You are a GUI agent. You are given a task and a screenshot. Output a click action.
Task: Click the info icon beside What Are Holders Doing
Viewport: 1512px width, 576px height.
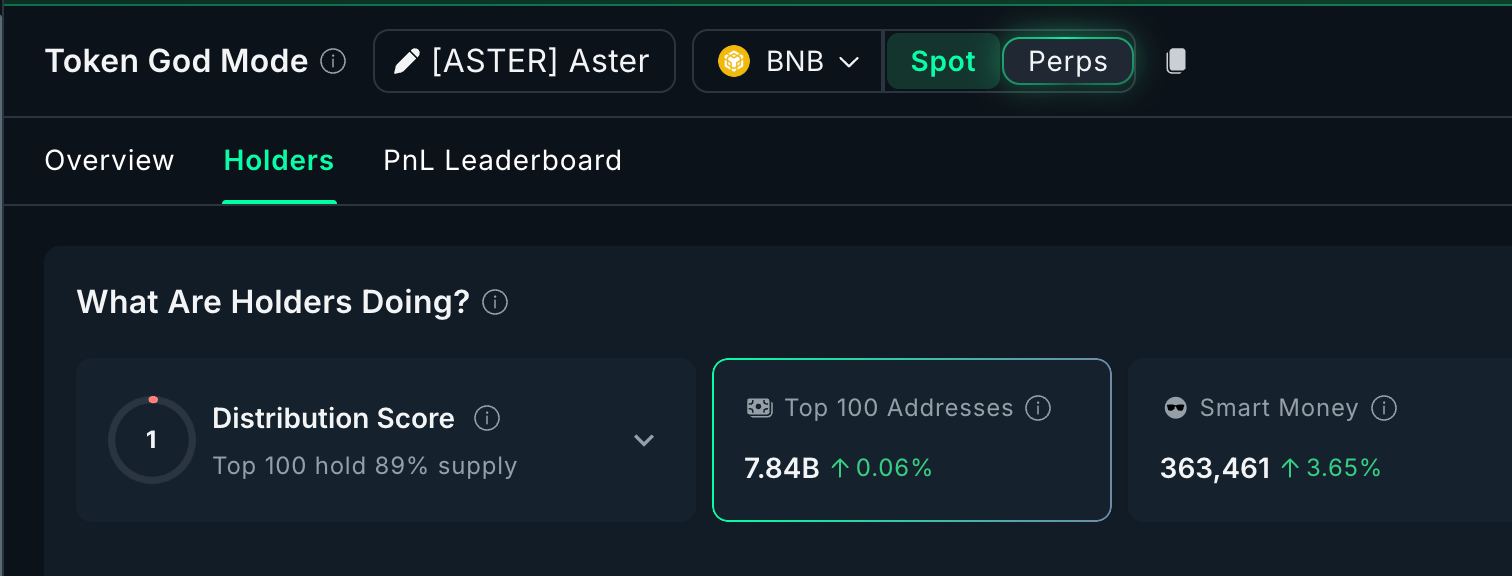(494, 302)
